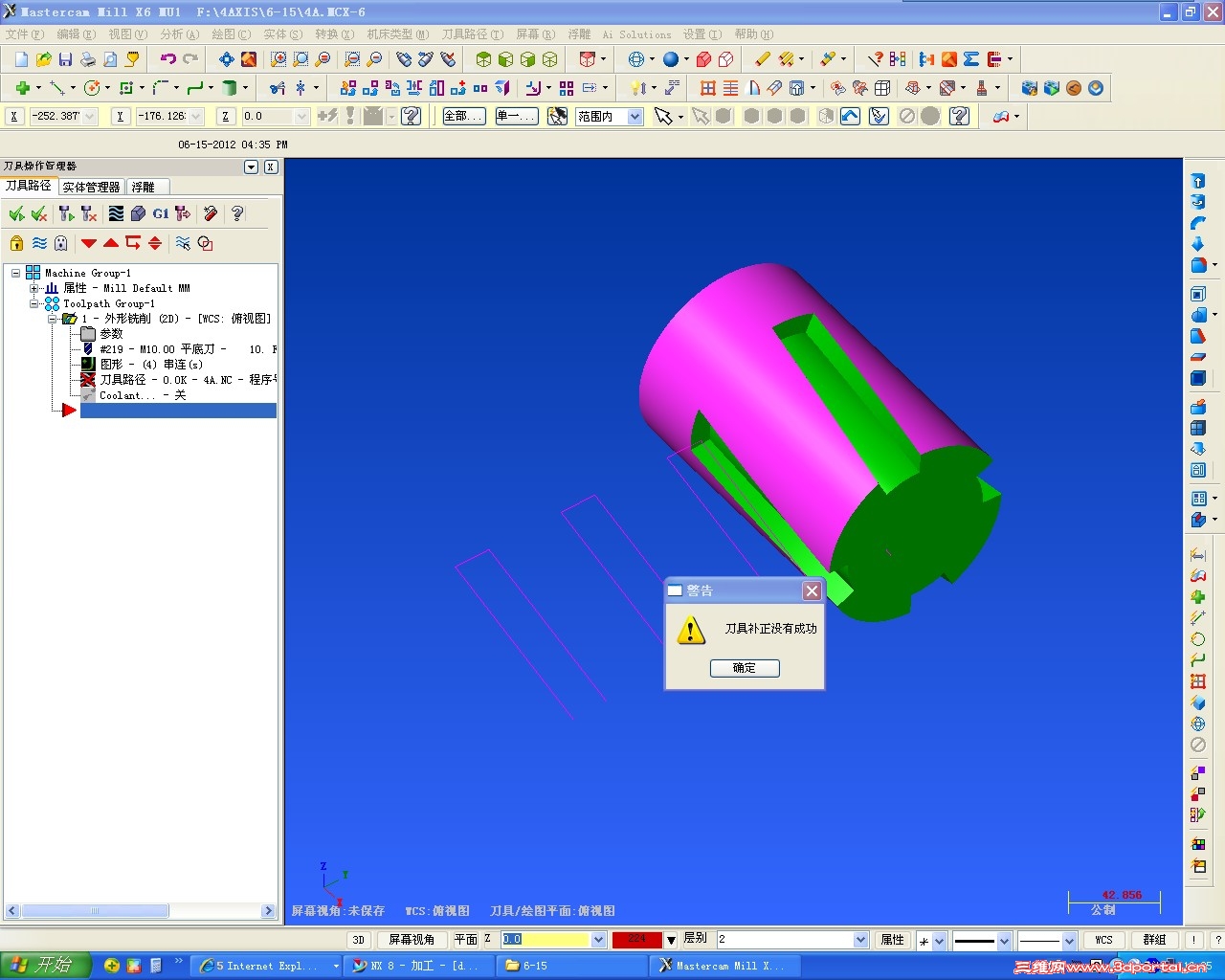Open the 开始 Start button

click(x=45, y=966)
